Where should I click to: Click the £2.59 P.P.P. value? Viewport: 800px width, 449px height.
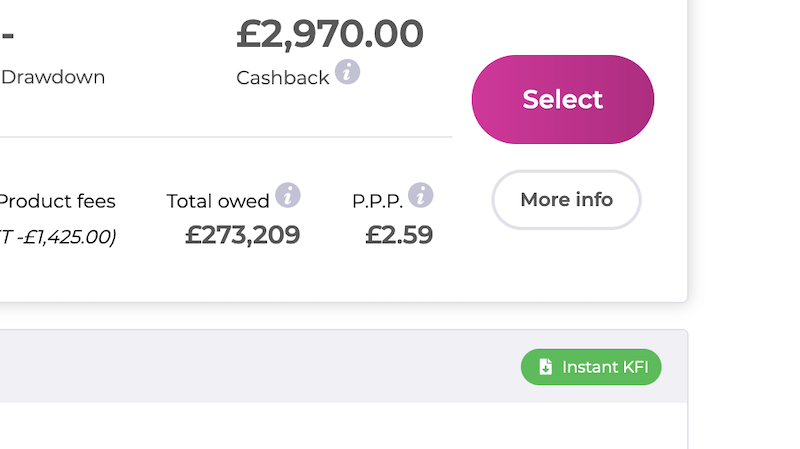point(399,235)
